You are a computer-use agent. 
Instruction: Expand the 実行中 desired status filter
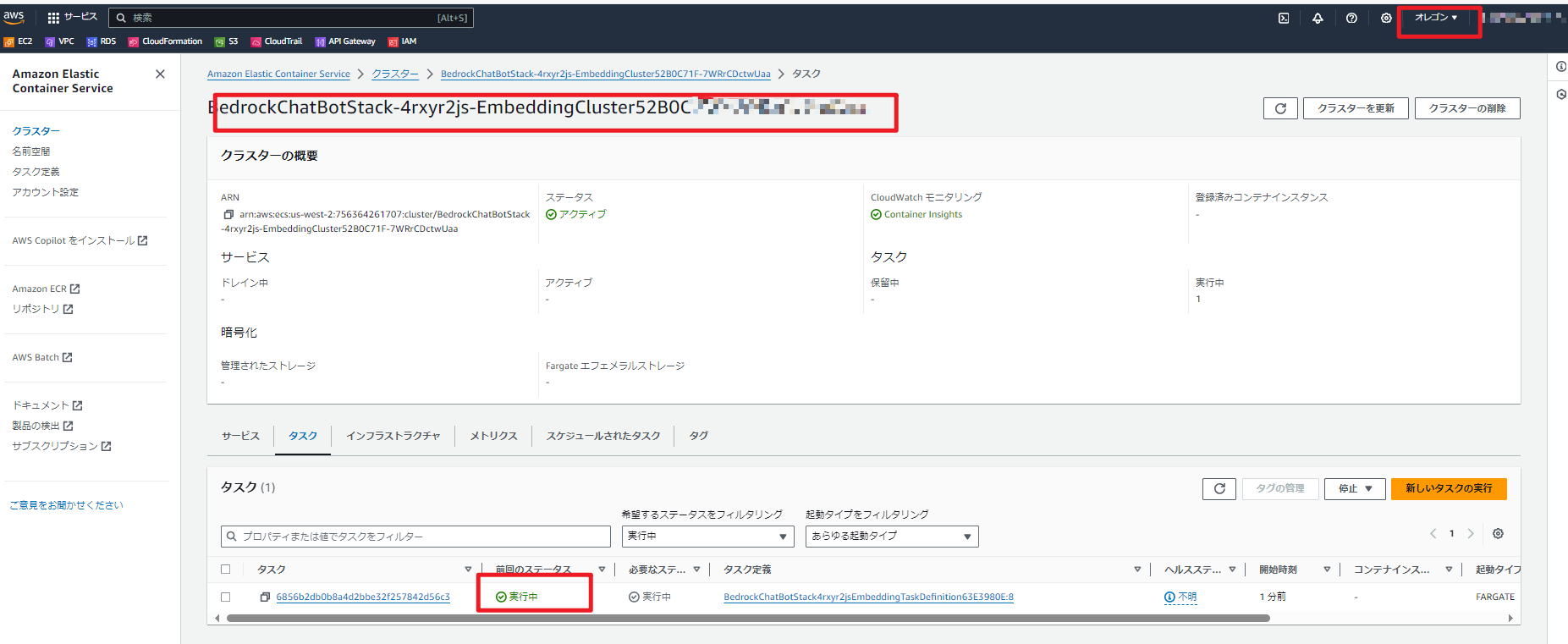point(707,537)
